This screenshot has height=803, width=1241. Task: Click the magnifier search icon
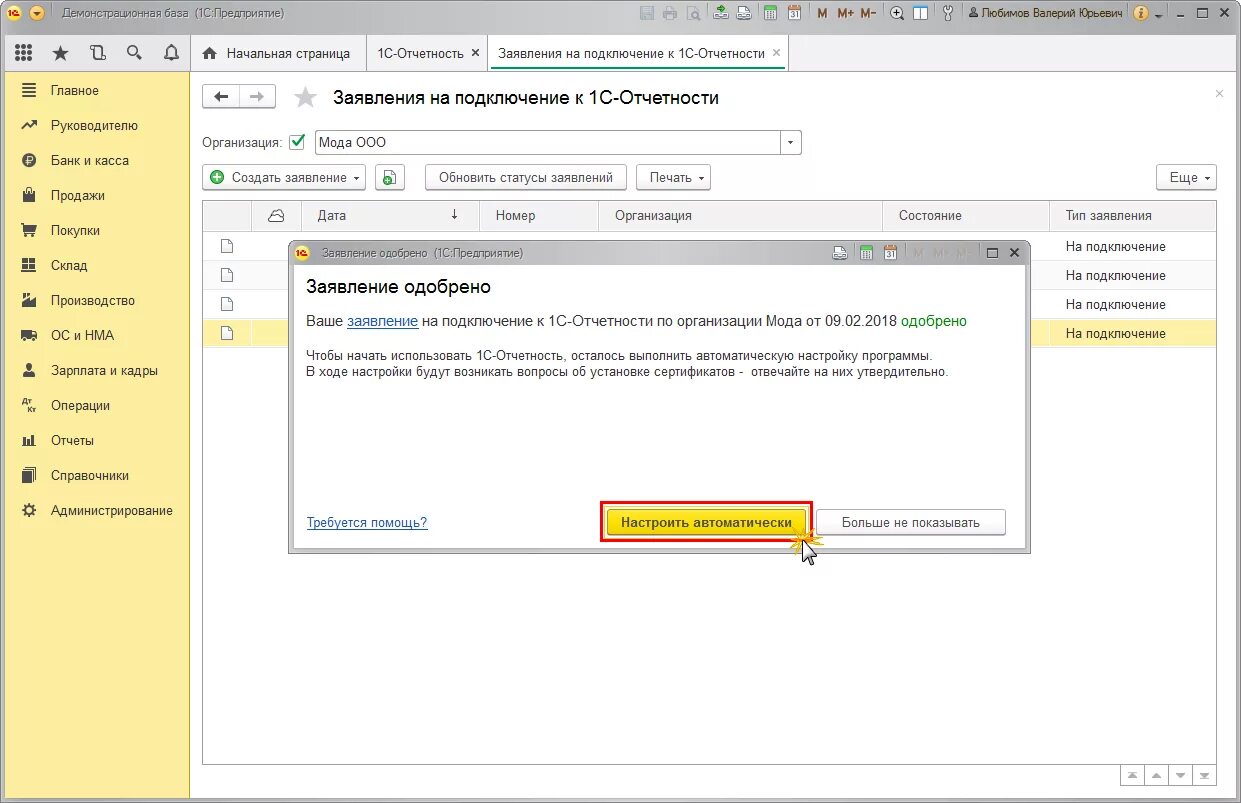134,53
